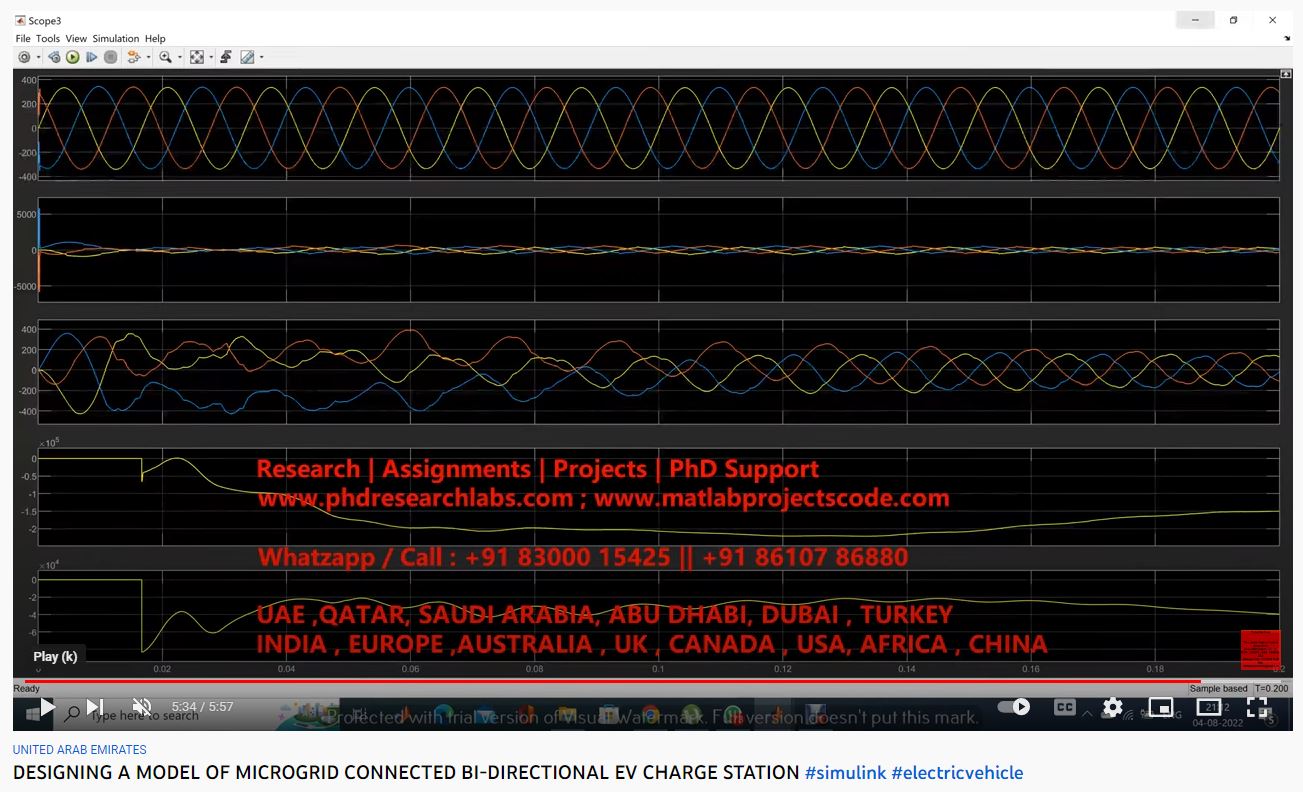Open the Cursor Measurements ruler icon
This screenshot has width=1303, height=792.
(x=247, y=57)
